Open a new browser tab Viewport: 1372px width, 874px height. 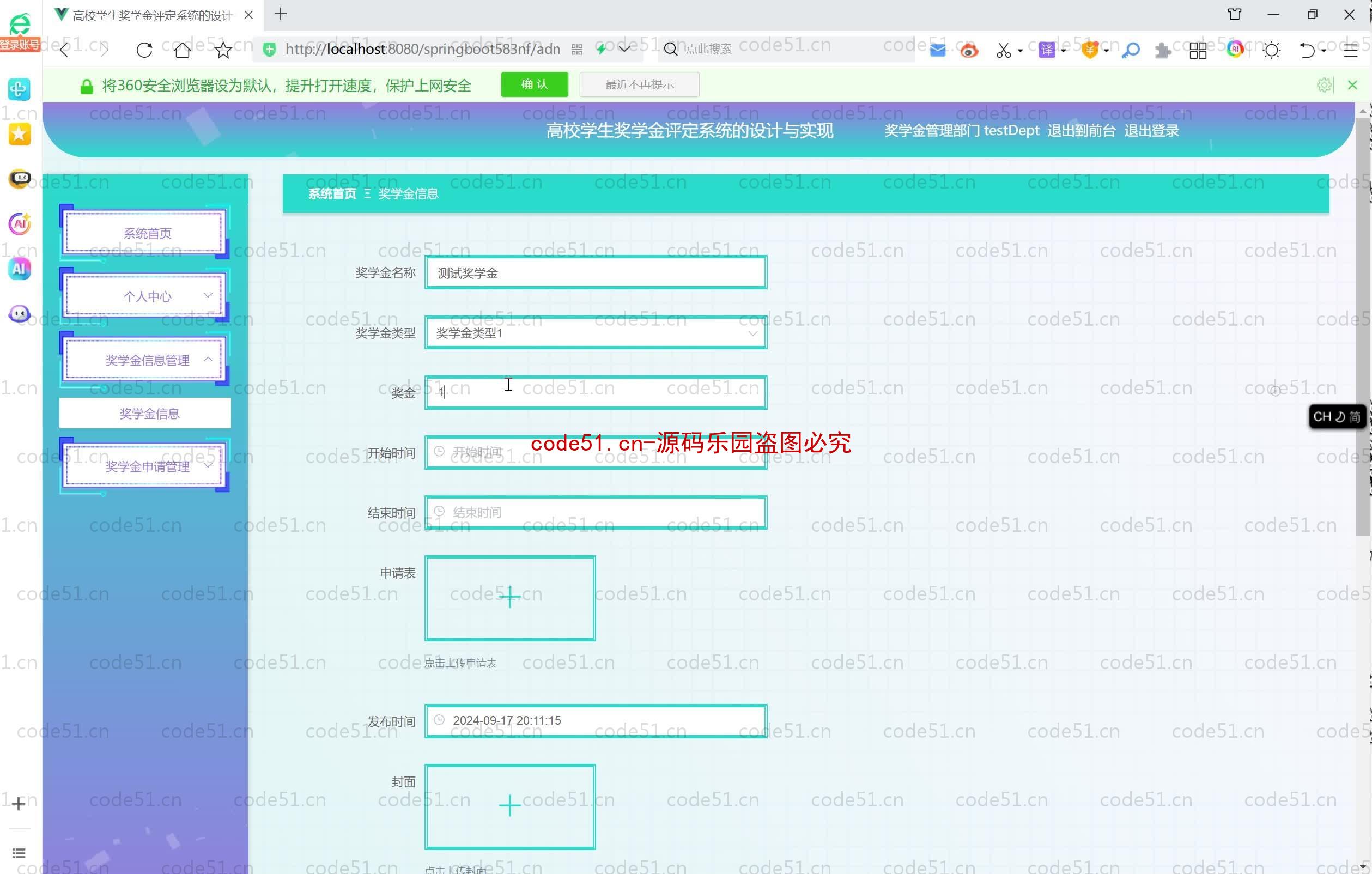280,14
